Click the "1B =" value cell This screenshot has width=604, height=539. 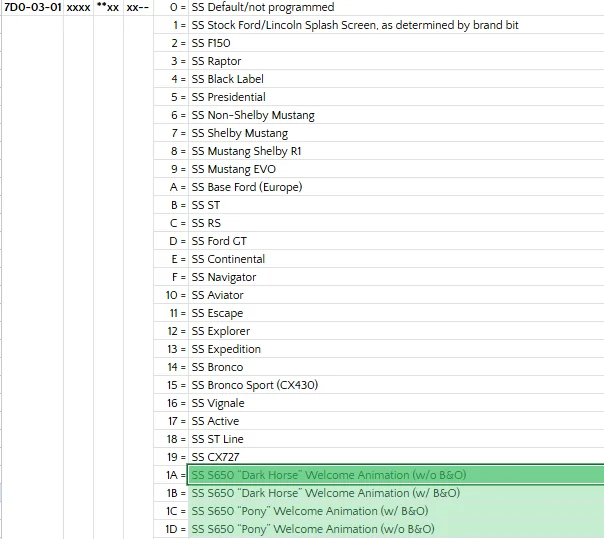click(x=171, y=493)
